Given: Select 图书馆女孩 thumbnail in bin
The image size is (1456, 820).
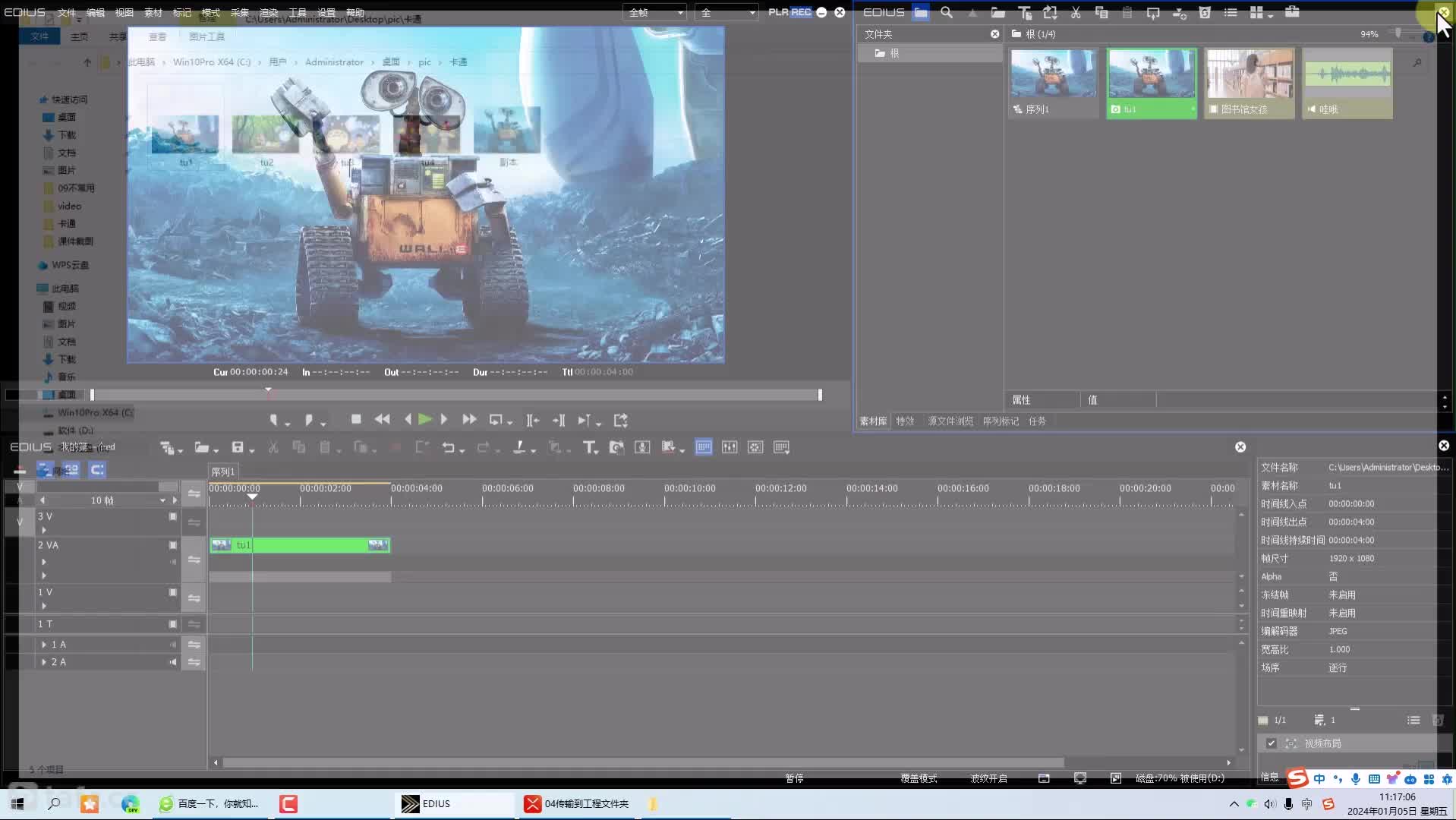Looking at the screenshot, I should pyautogui.click(x=1250, y=84).
